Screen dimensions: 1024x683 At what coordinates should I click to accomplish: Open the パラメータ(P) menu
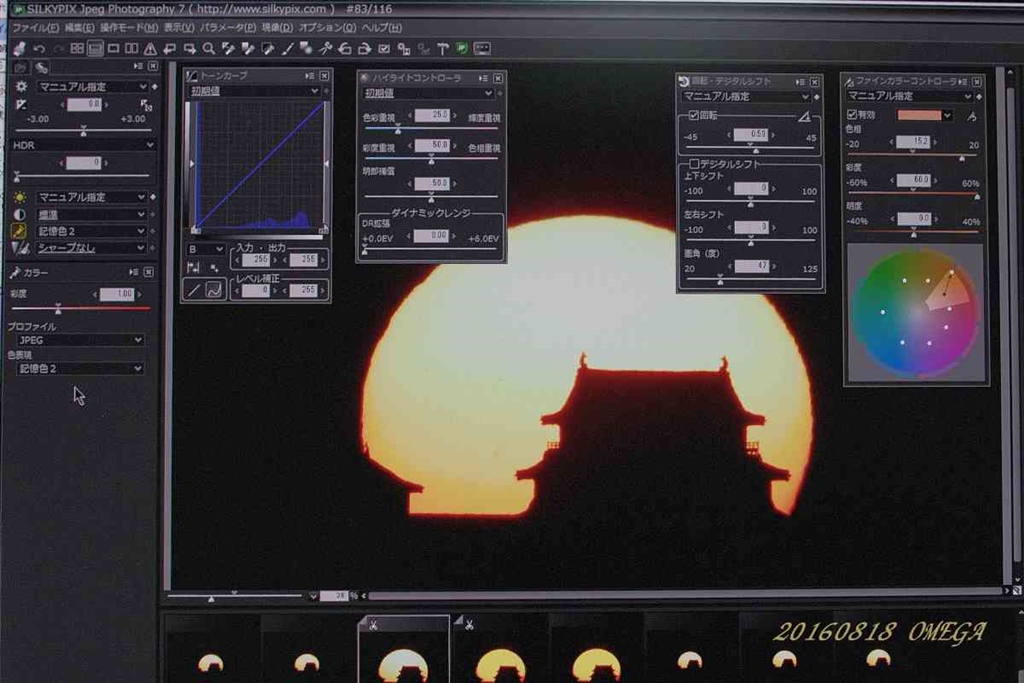point(227,28)
